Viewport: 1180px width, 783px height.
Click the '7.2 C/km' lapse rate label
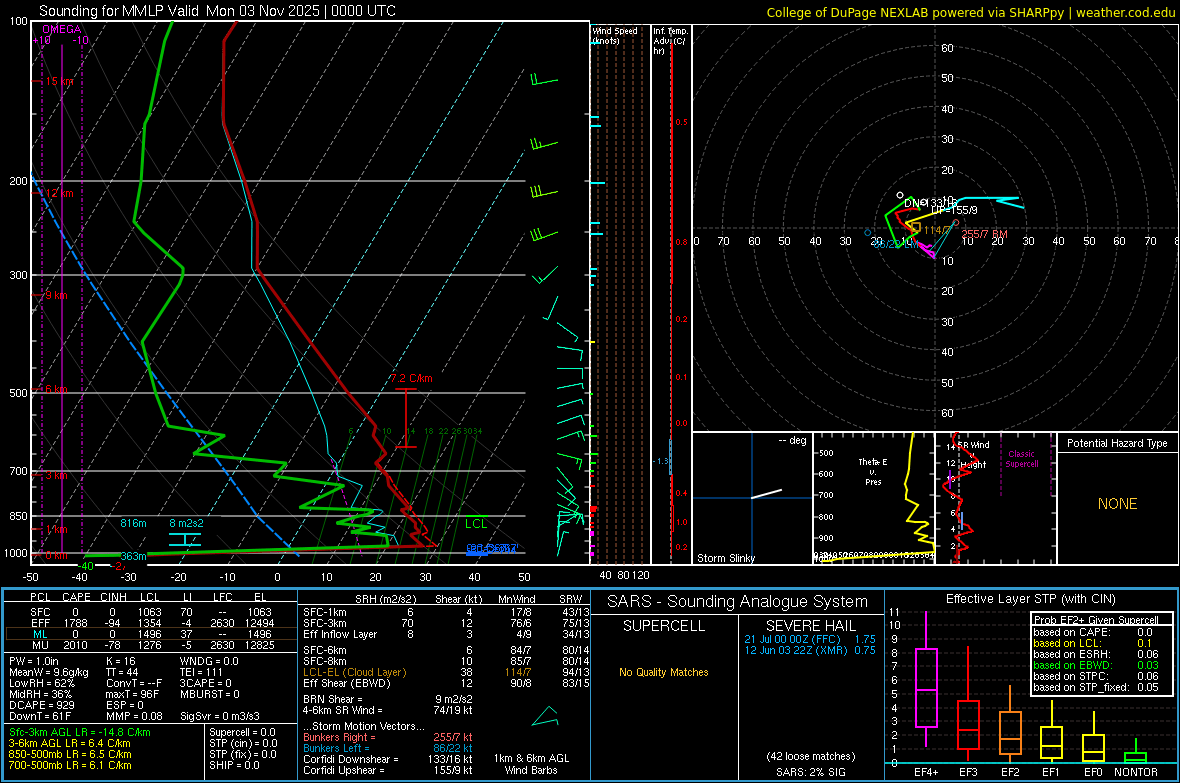[411, 378]
